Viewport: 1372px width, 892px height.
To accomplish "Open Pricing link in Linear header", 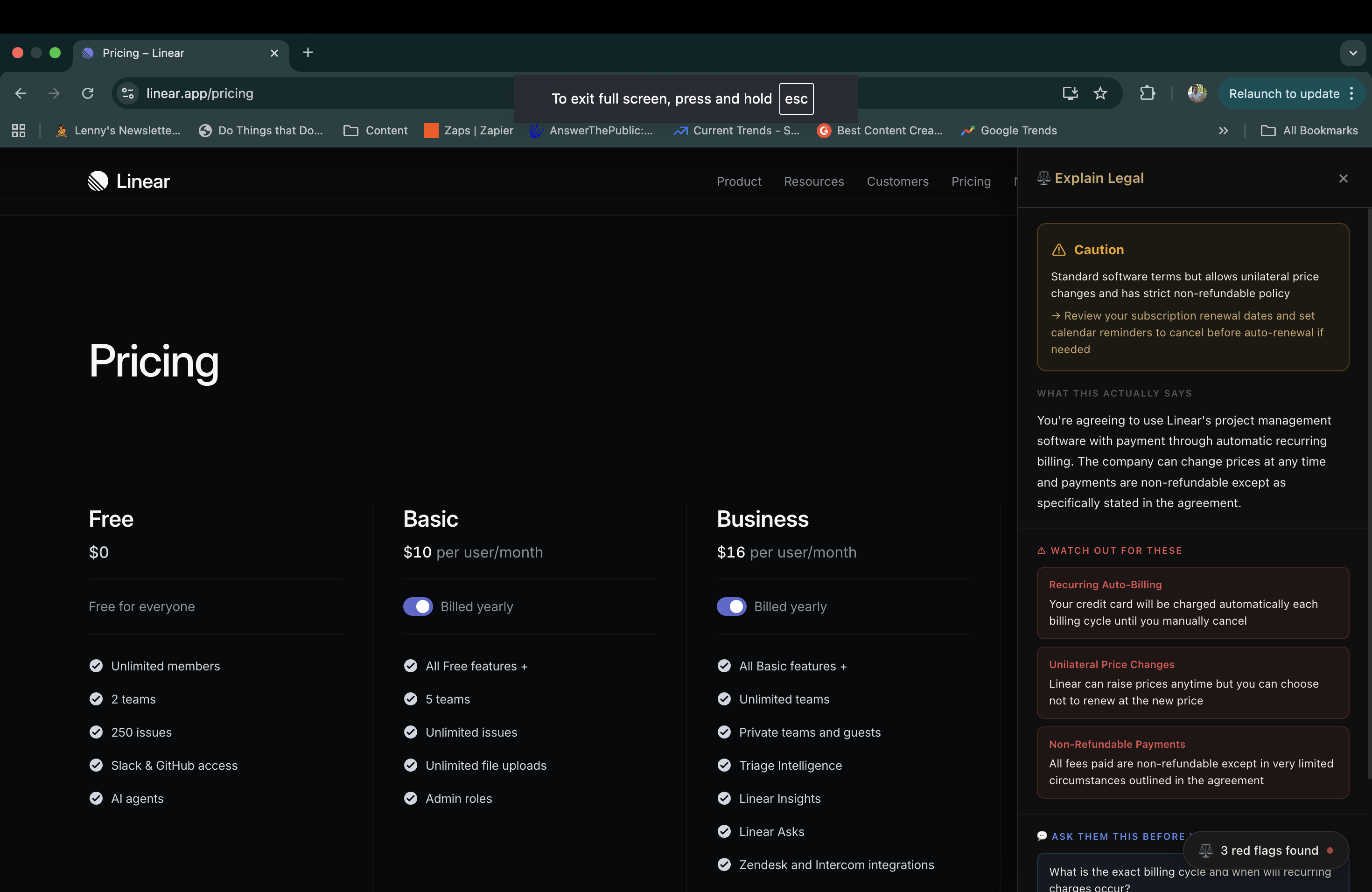I will pyautogui.click(x=971, y=181).
